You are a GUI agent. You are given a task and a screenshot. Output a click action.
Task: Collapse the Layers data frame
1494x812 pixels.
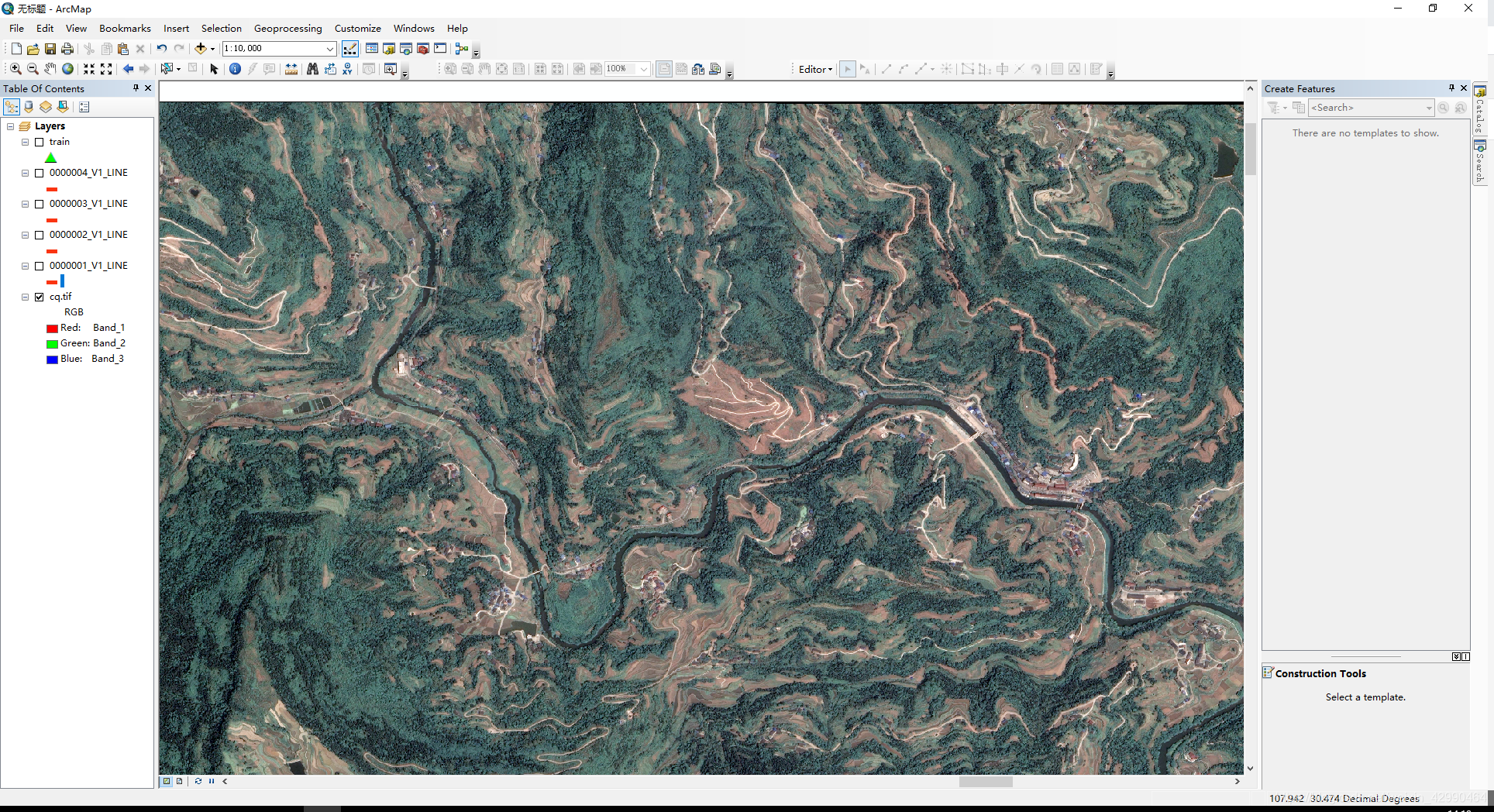10,126
